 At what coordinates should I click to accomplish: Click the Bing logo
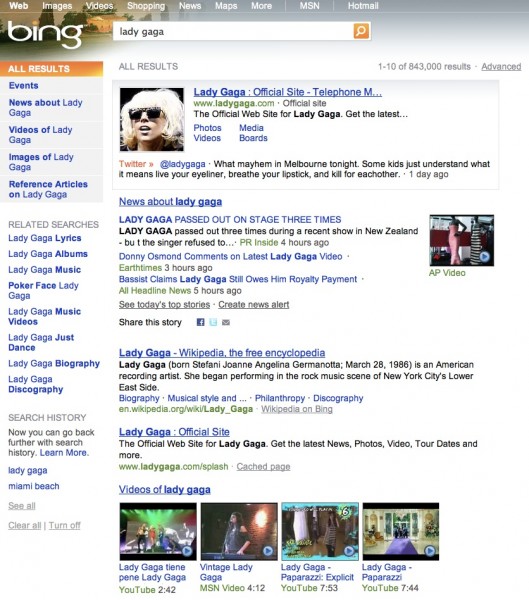45,34
